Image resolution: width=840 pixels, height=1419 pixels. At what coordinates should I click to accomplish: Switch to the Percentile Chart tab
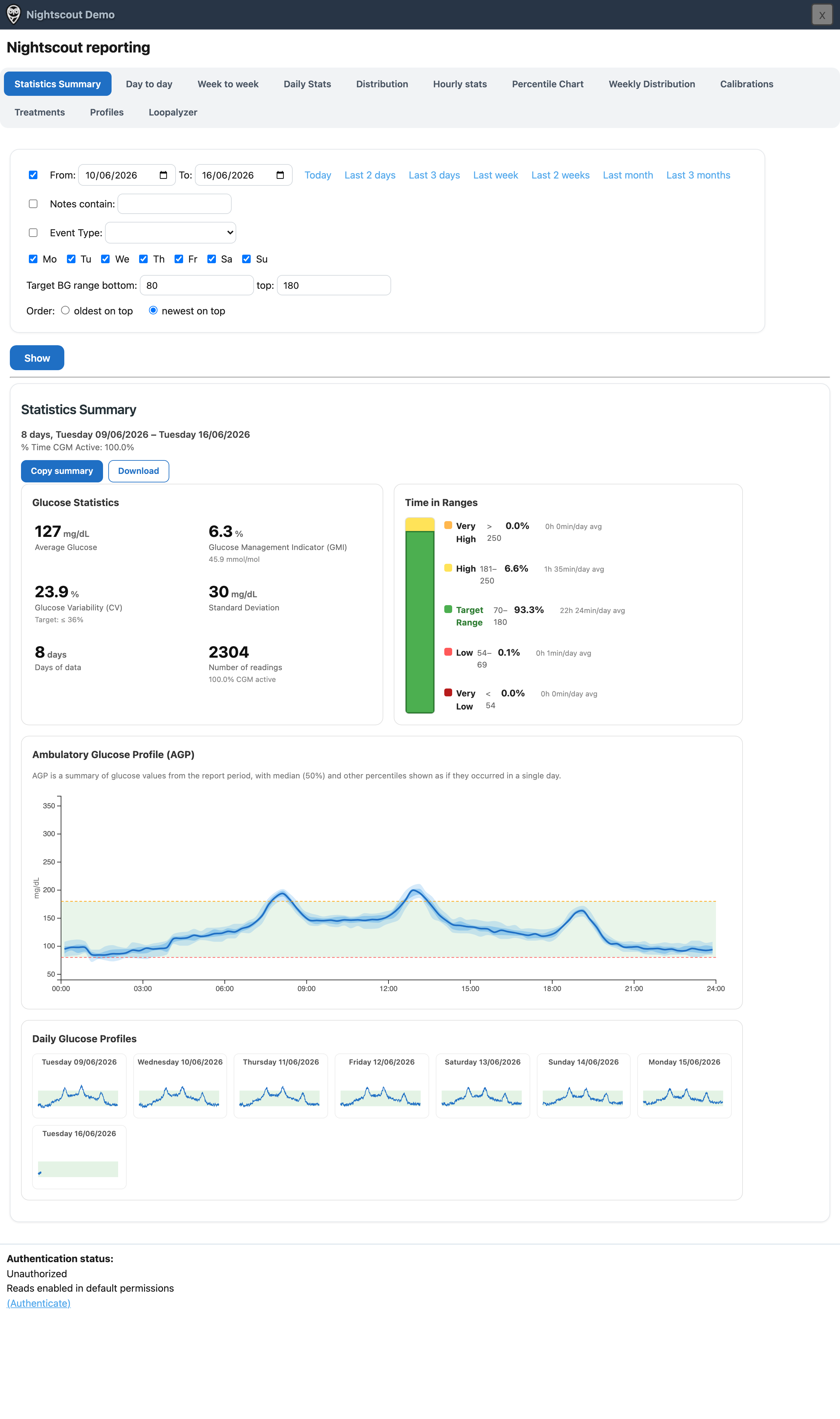(547, 84)
